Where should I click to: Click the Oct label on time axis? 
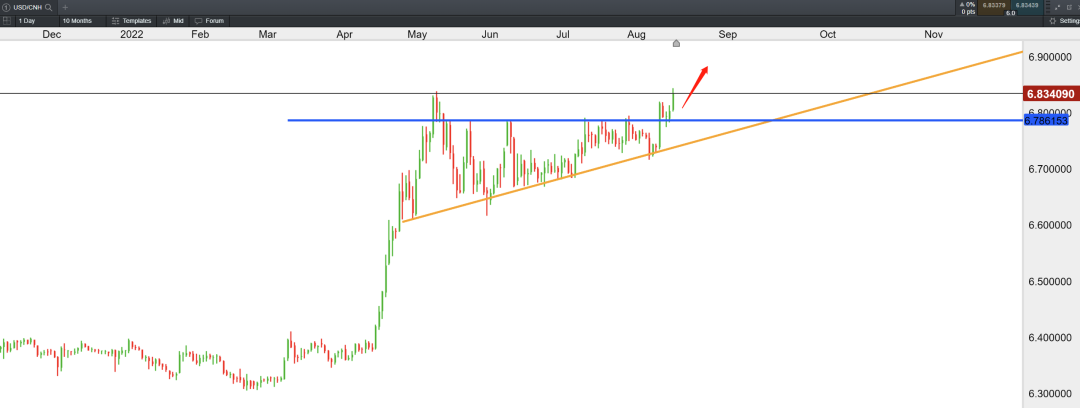pyautogui.click(x=827, y=34)
